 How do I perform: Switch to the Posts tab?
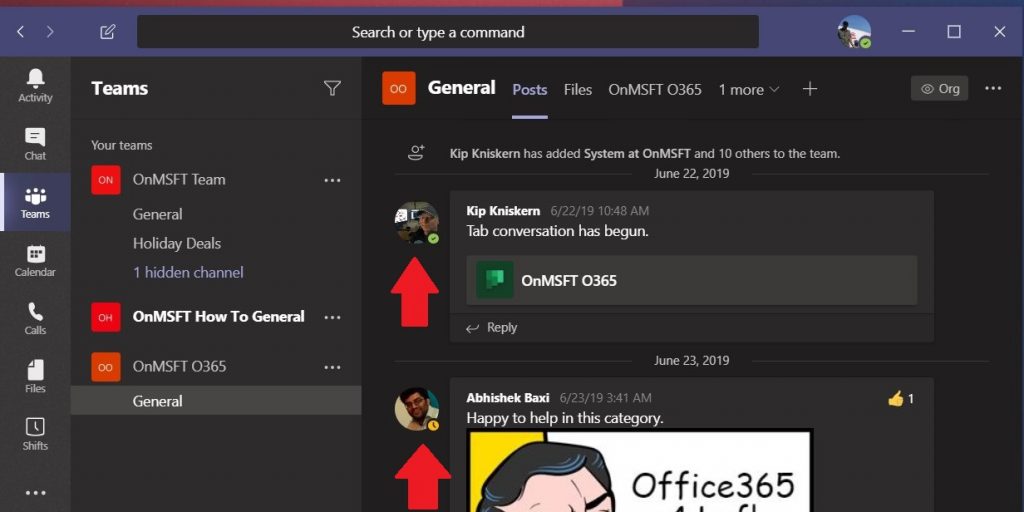tap(530, 89)
